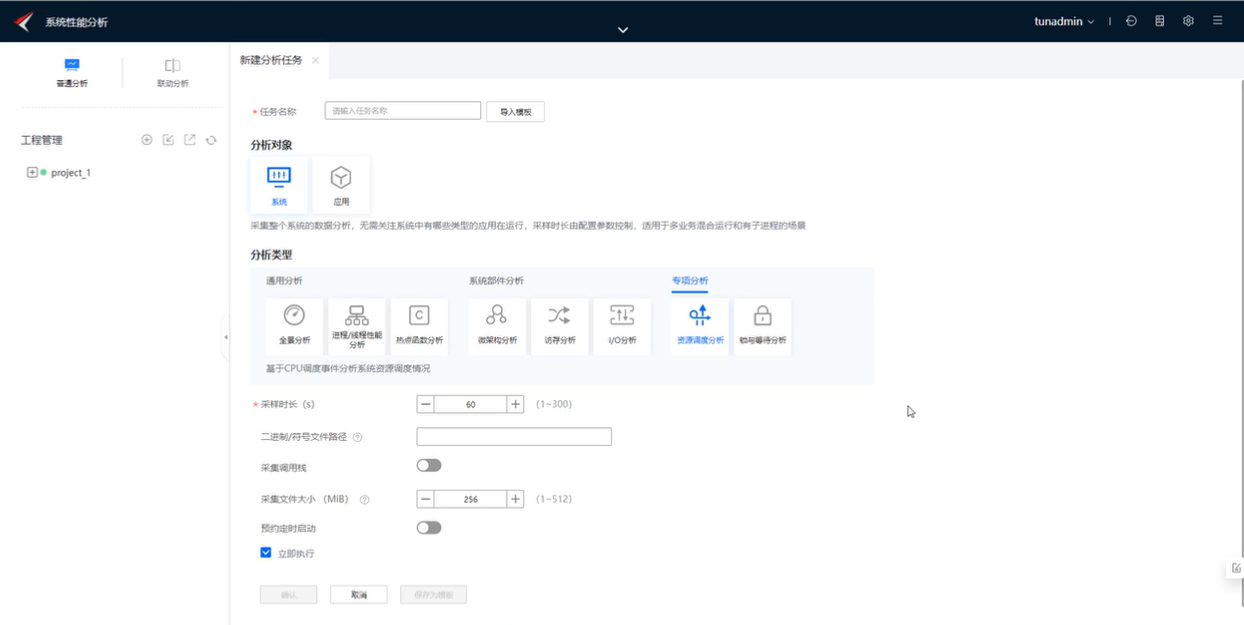1244x625 pixels.
Task: Select 资源调度分析 analysis type
Action: tap(700, 326)
